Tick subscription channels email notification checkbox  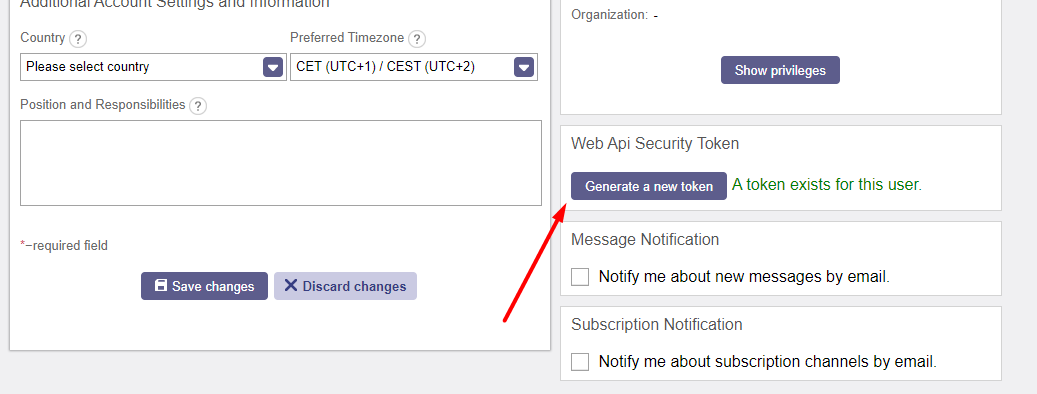(580, 362)
